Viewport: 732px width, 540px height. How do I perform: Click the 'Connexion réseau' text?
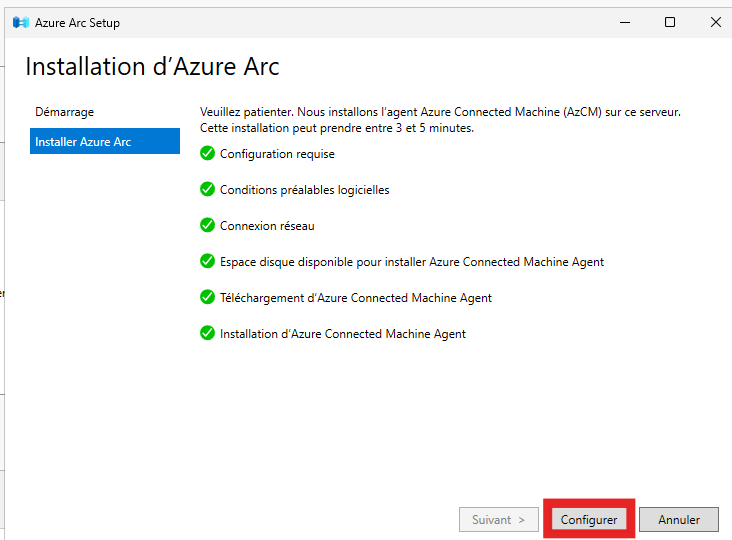pos(267,226)
